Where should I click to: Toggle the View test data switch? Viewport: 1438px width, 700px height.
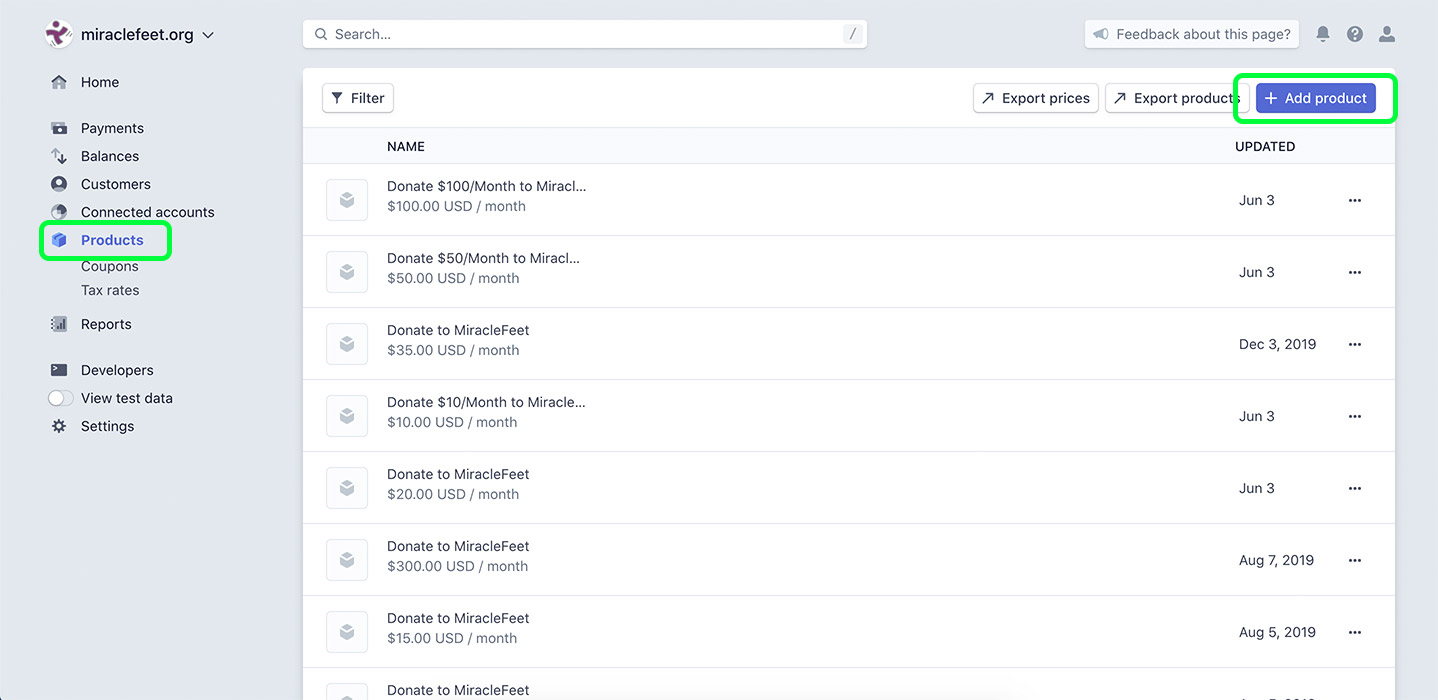coord(61,398)
